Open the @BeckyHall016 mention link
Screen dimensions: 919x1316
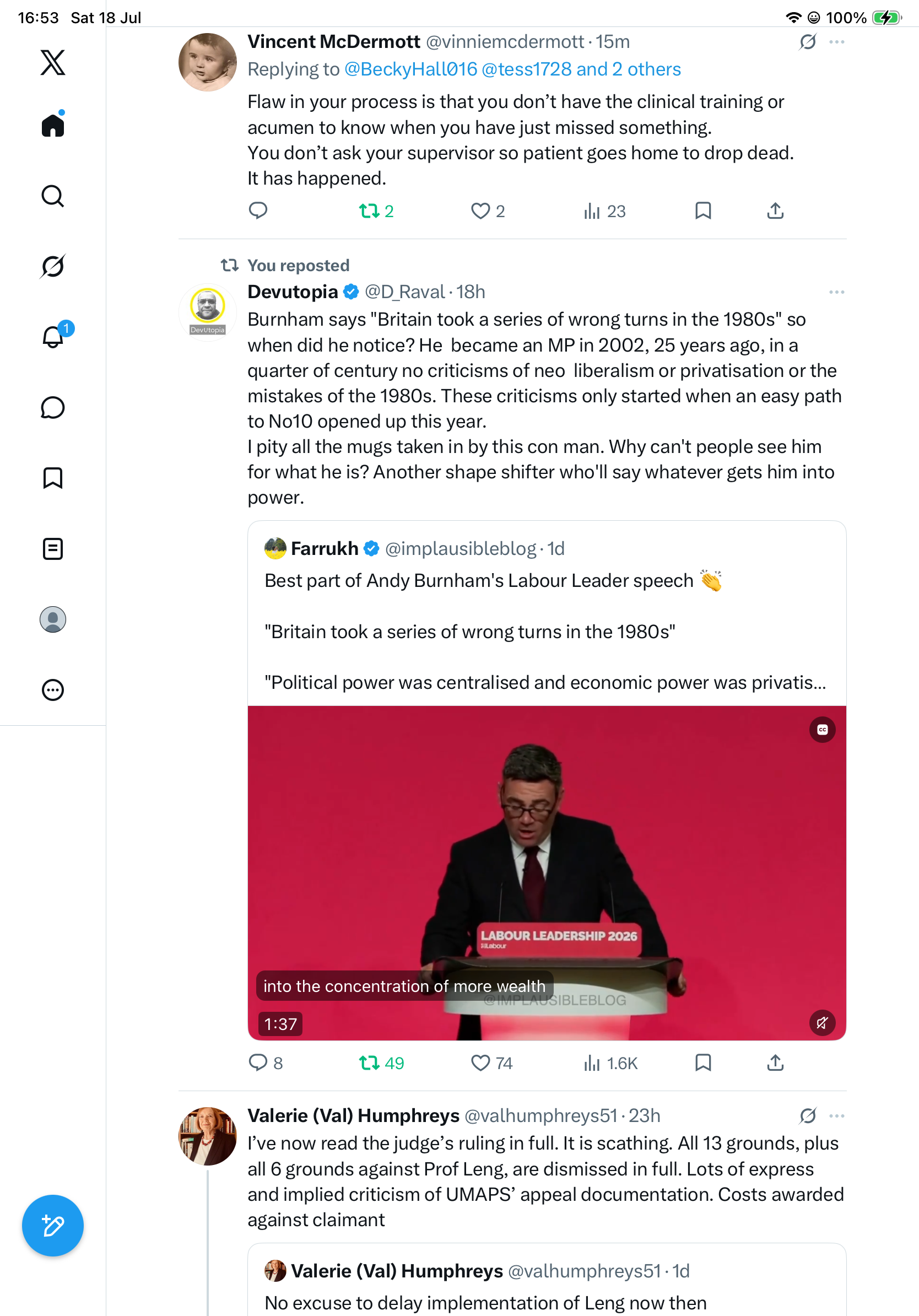pyautogui.click(x=411, y=69)
